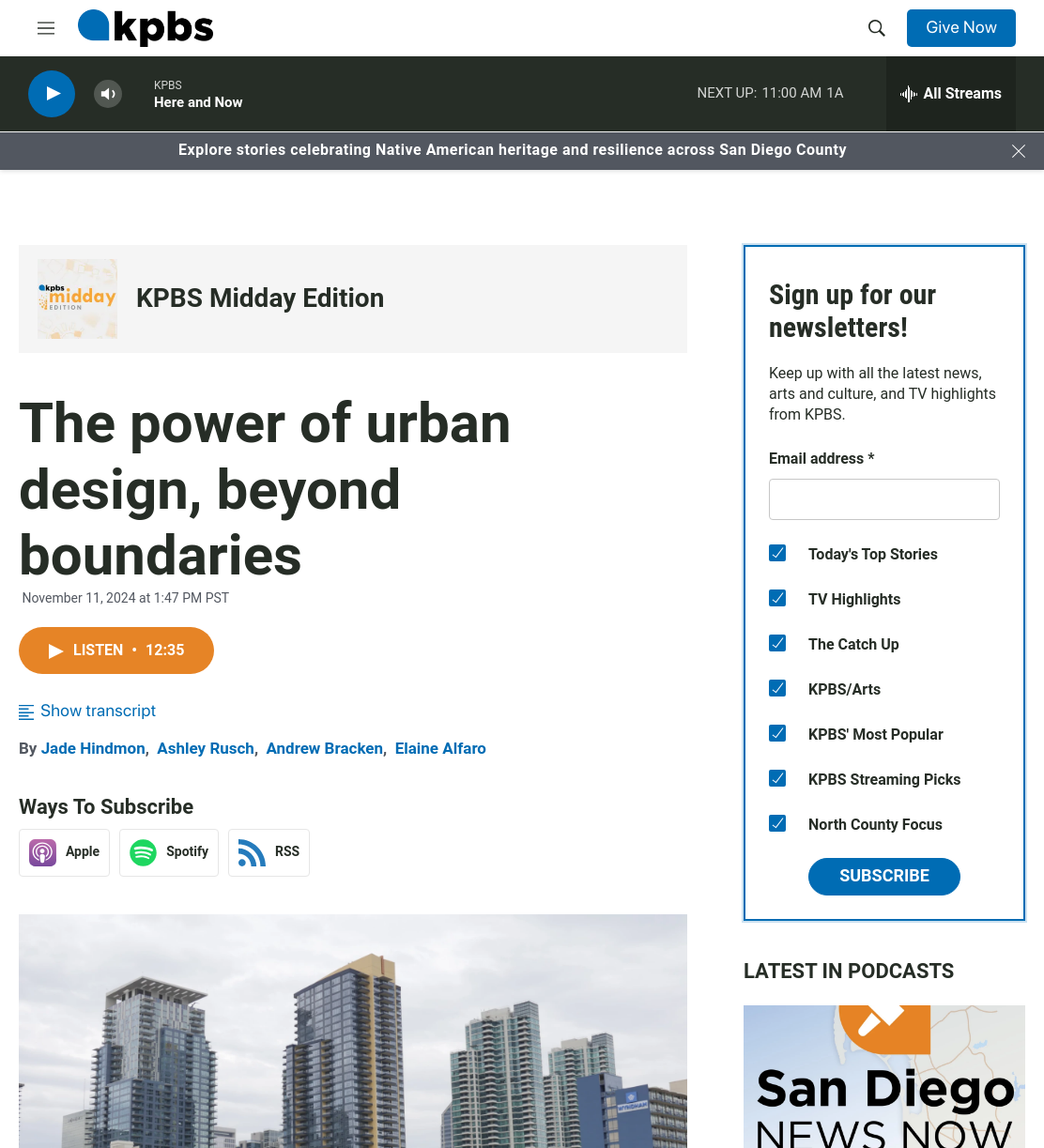The width and height of the screenshot is (1044, 1148).
Task: Open the hamburger navigation menu
Action: 46,28
